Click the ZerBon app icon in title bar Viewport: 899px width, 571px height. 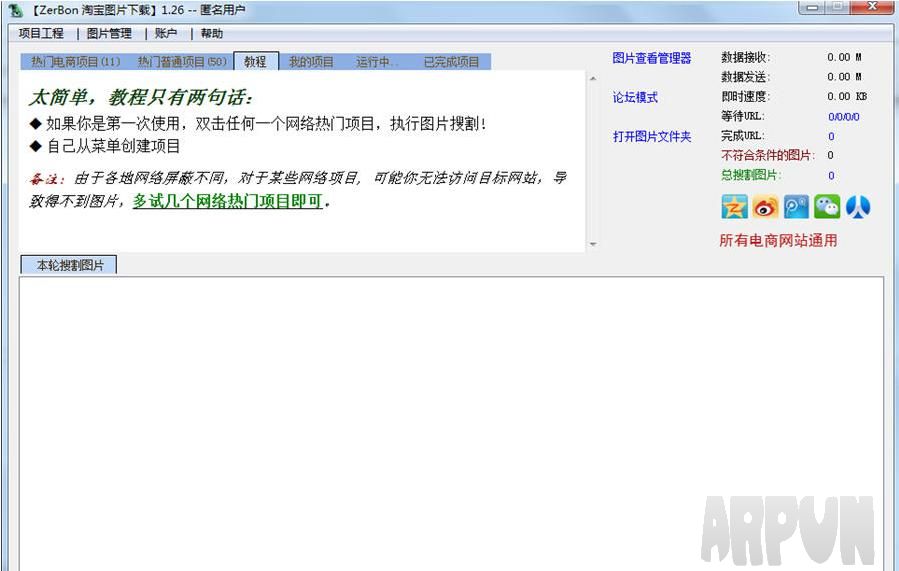(x=15, y=10)
